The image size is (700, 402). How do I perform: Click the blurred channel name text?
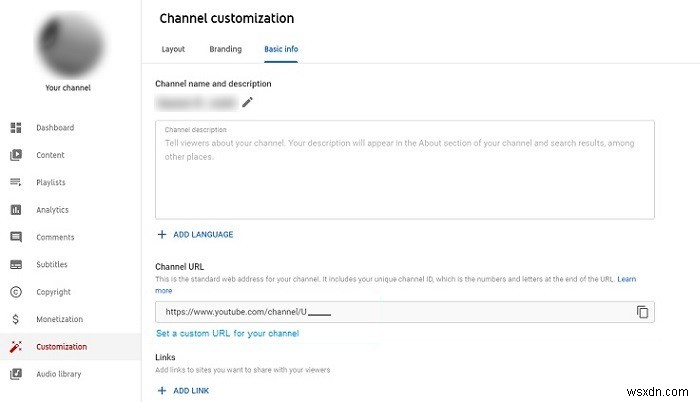point(196,103)
